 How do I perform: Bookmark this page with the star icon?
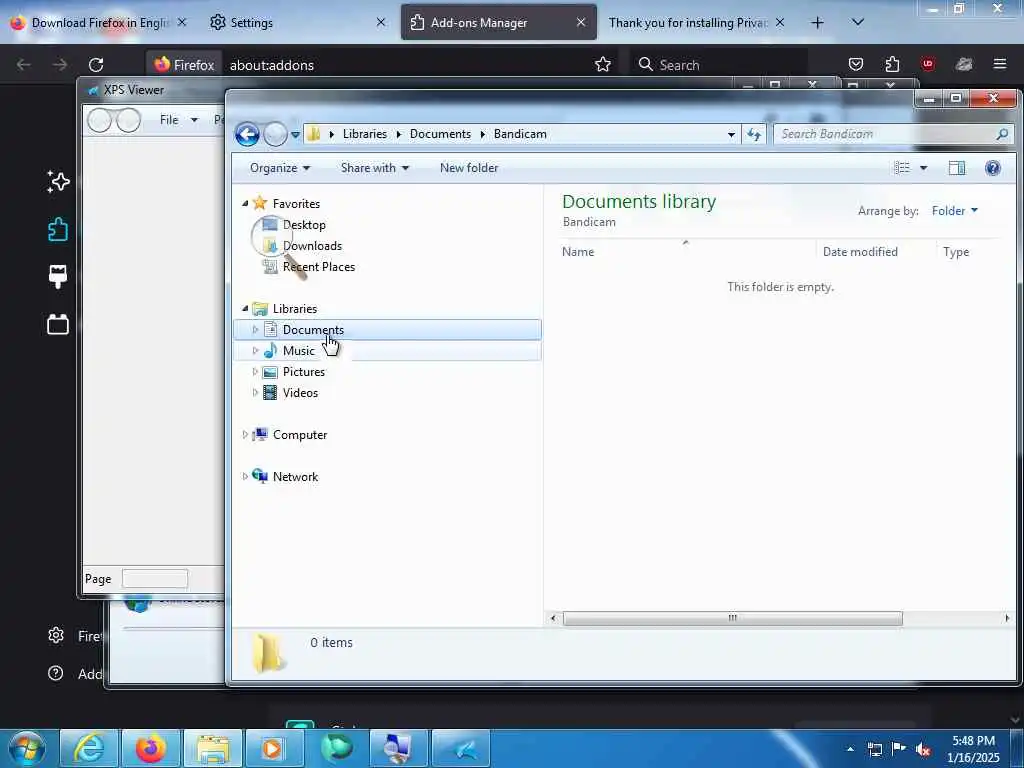click(x=603, y=65)
